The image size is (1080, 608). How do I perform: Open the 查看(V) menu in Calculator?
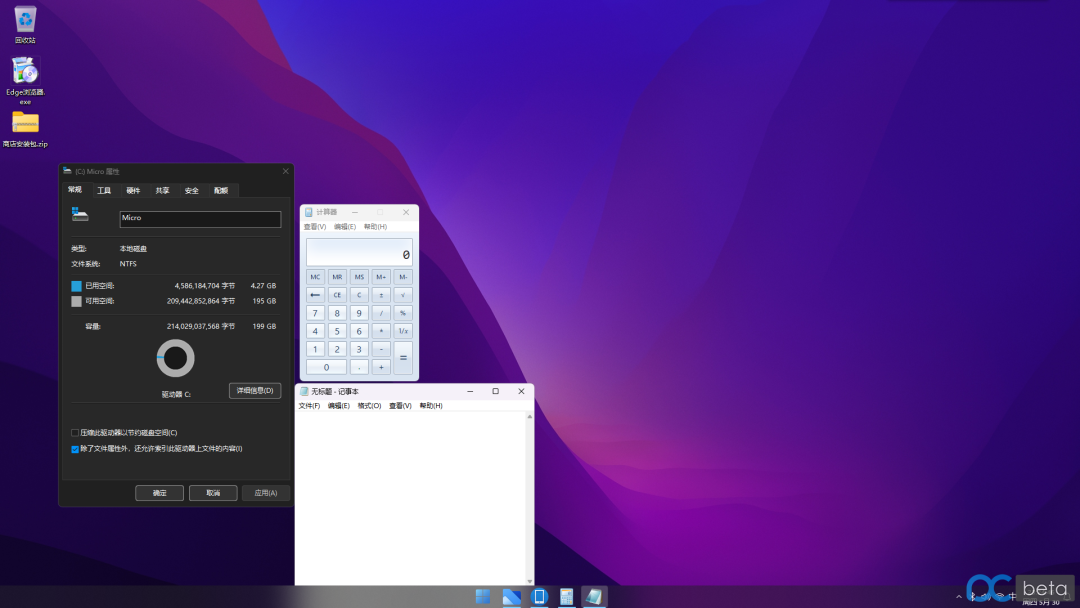point(315,227)
